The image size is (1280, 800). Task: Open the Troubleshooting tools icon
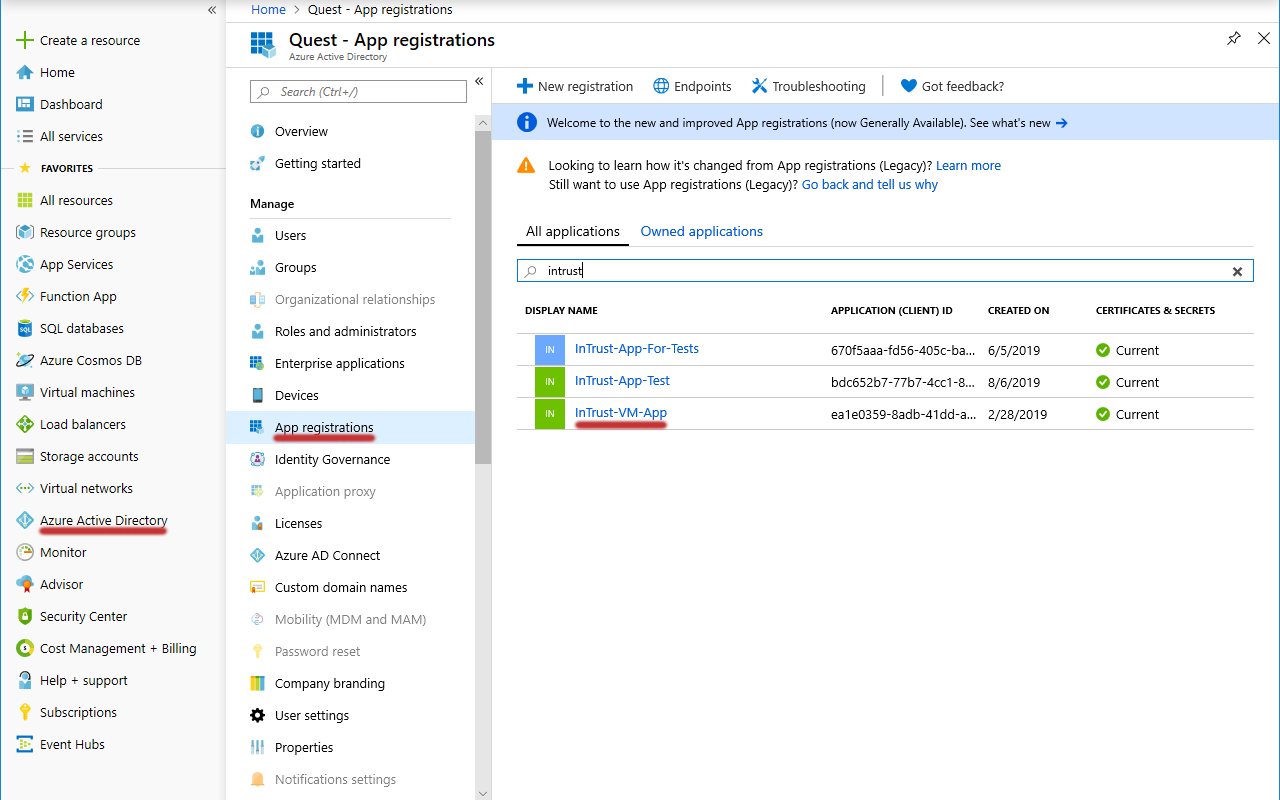759,87
